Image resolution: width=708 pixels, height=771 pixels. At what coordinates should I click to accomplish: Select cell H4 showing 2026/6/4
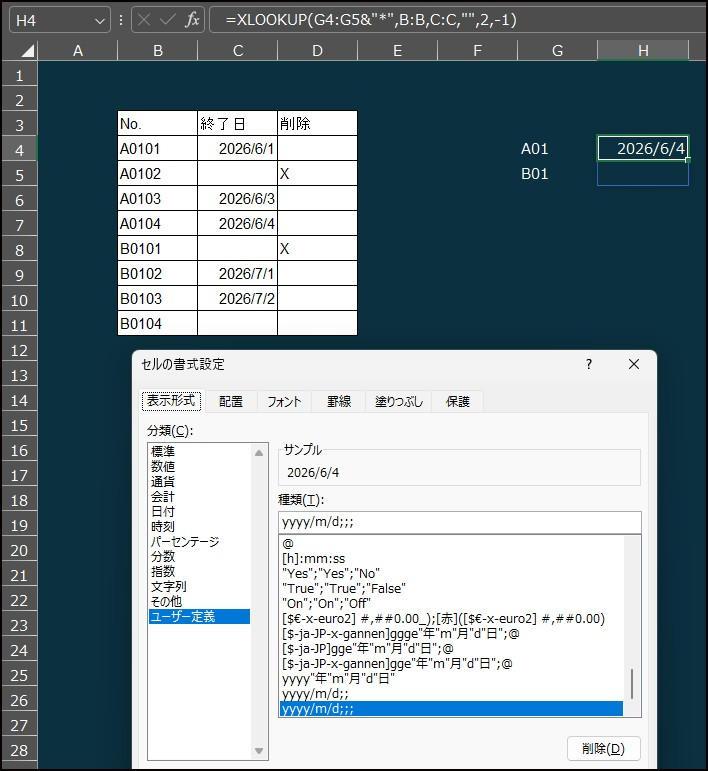pos(643,148)
